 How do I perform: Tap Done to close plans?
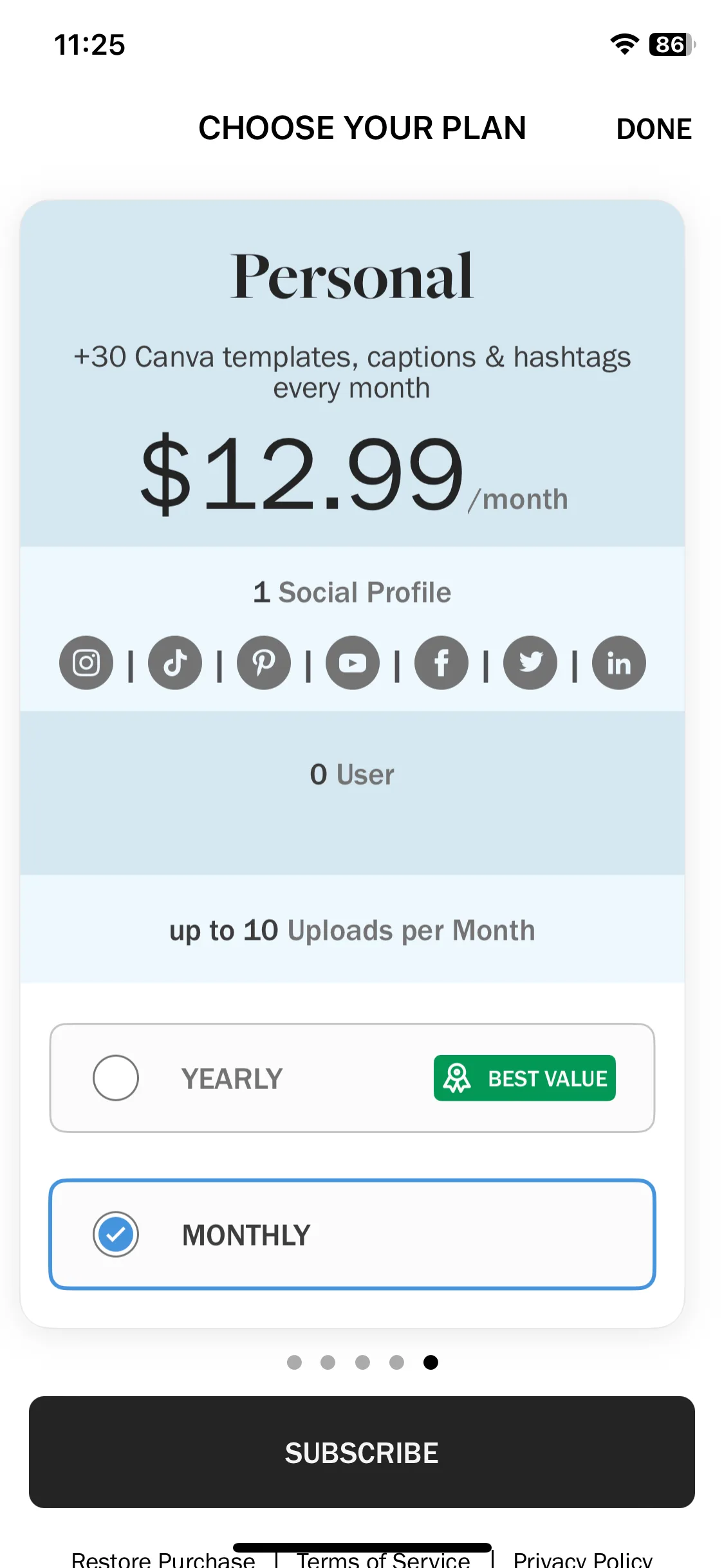click(654, 129)
